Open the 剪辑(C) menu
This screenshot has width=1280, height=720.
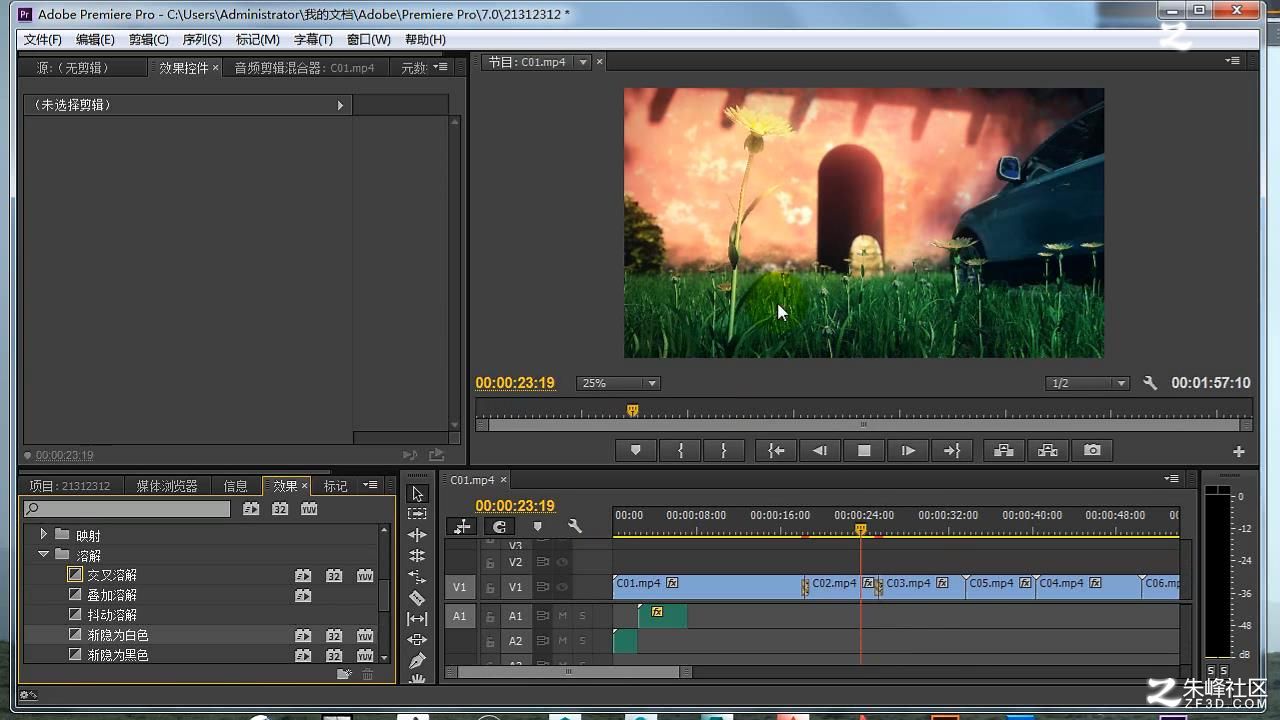click(x=148, y=39)
